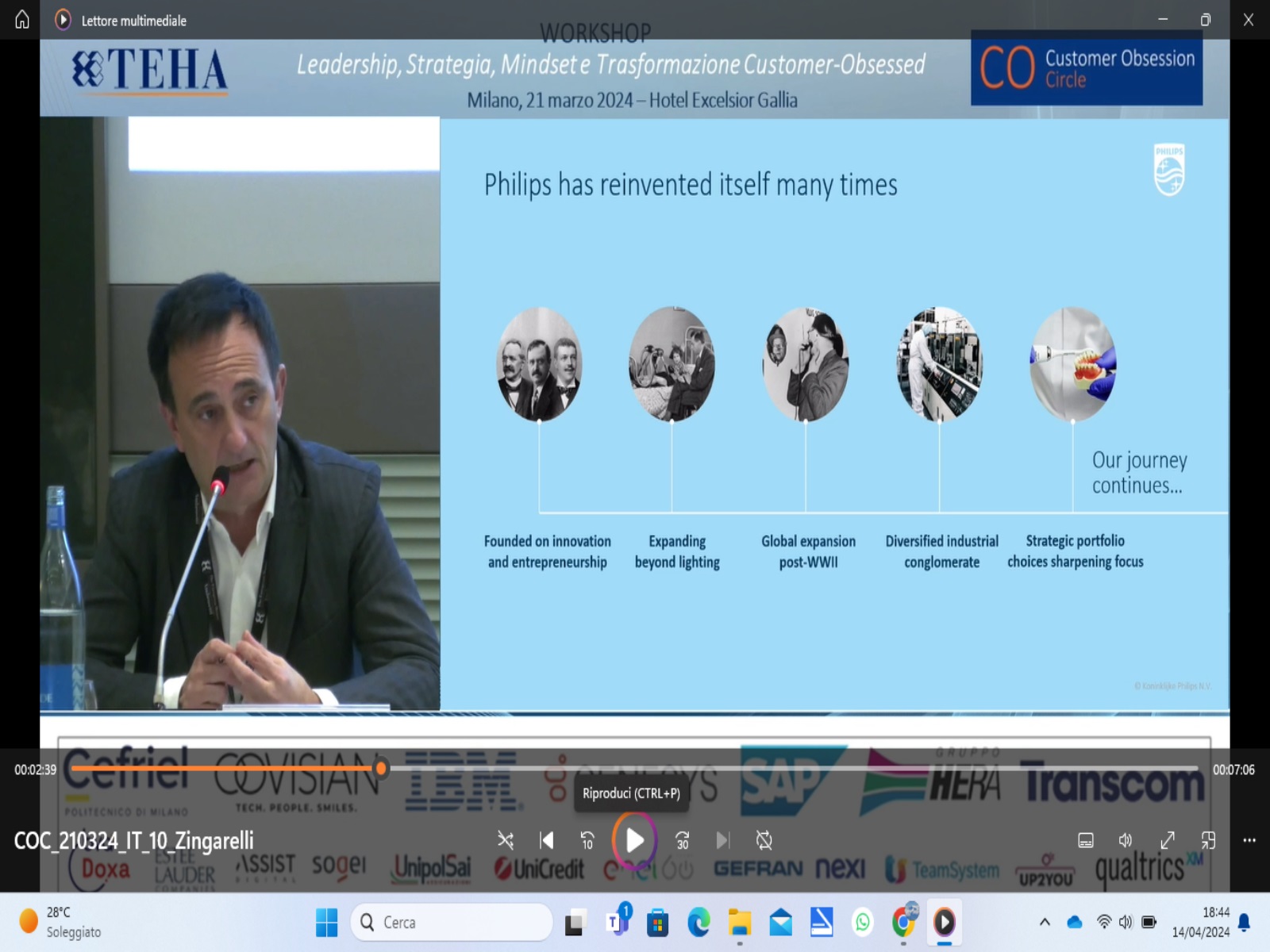Screen dimensions: 1270x952
Task: Toggle shuffle playback icon
Action: pos(505,840)
